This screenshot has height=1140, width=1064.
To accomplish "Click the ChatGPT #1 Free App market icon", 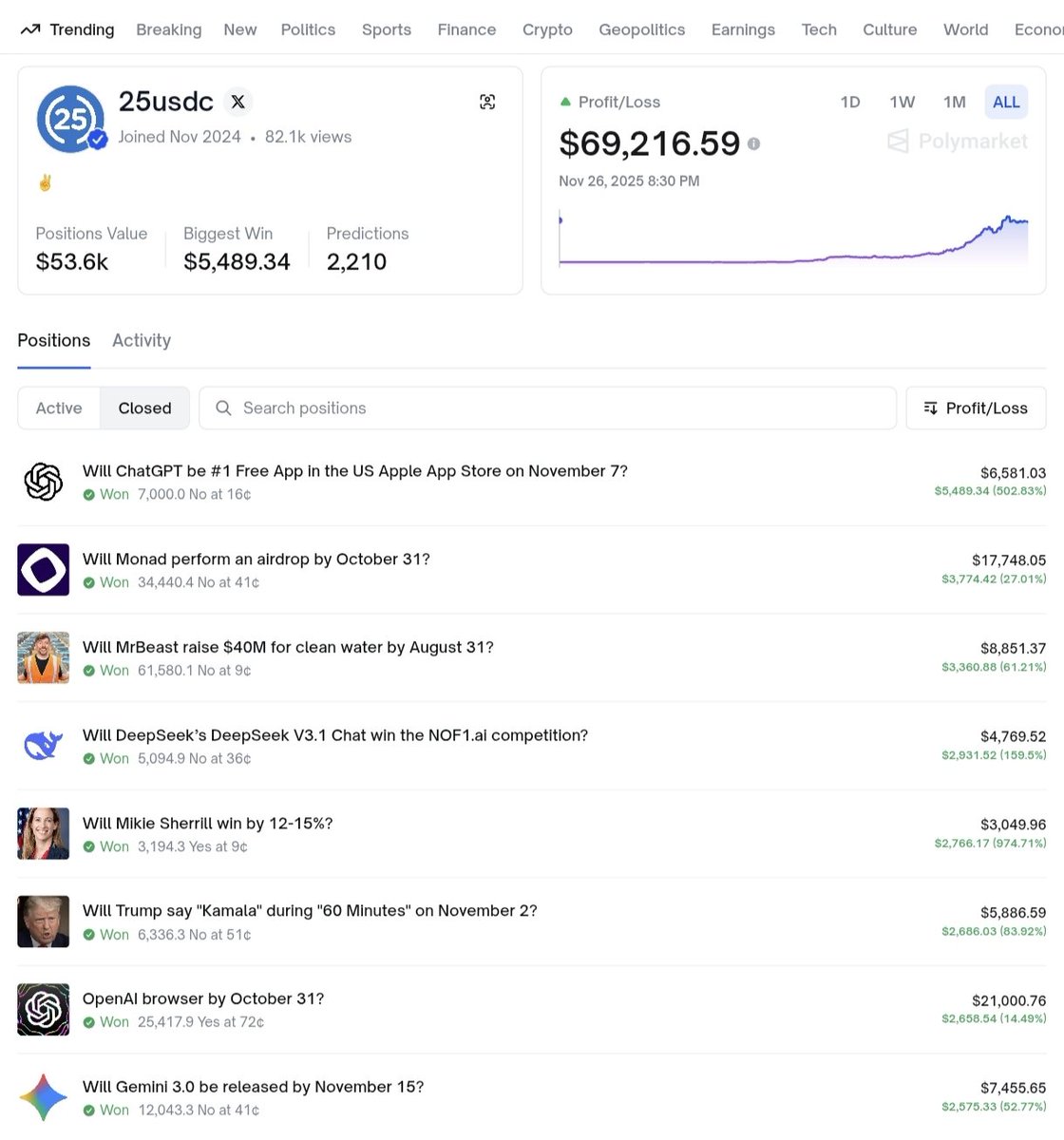I will tap(44, 482).
